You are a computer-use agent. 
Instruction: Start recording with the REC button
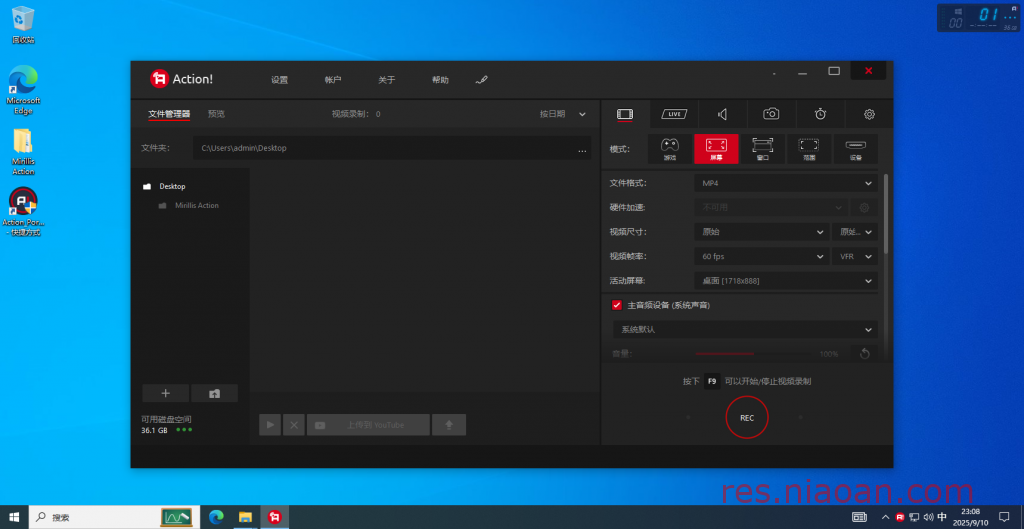(747, 417)
